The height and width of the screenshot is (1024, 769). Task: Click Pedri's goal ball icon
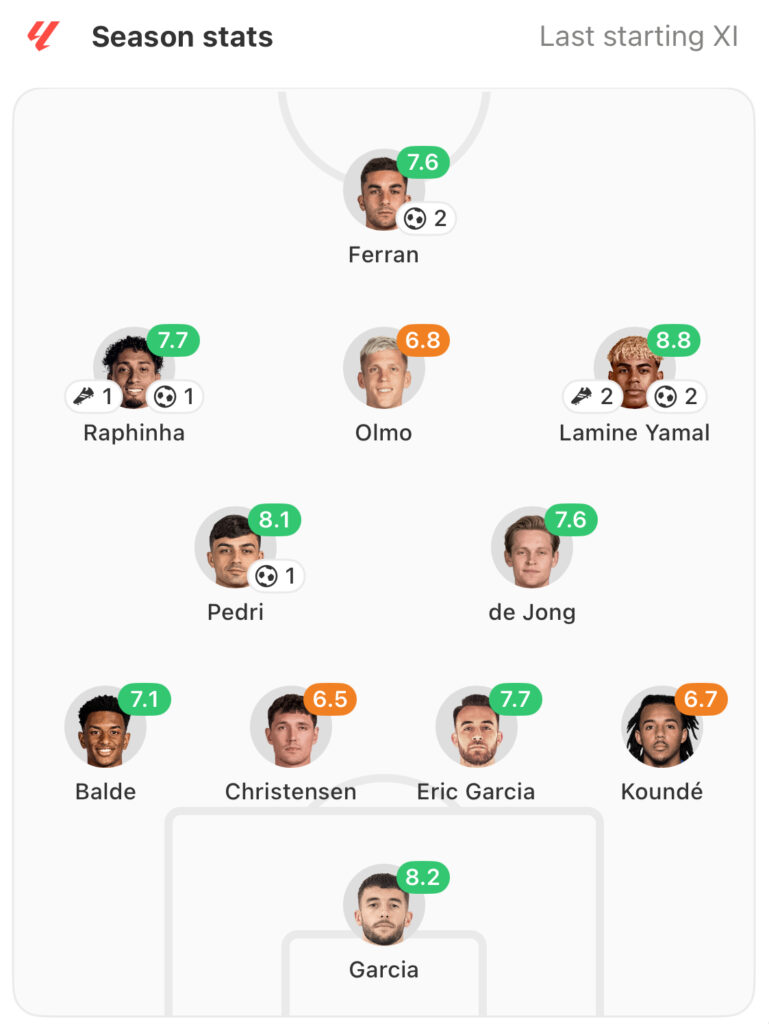266,576
